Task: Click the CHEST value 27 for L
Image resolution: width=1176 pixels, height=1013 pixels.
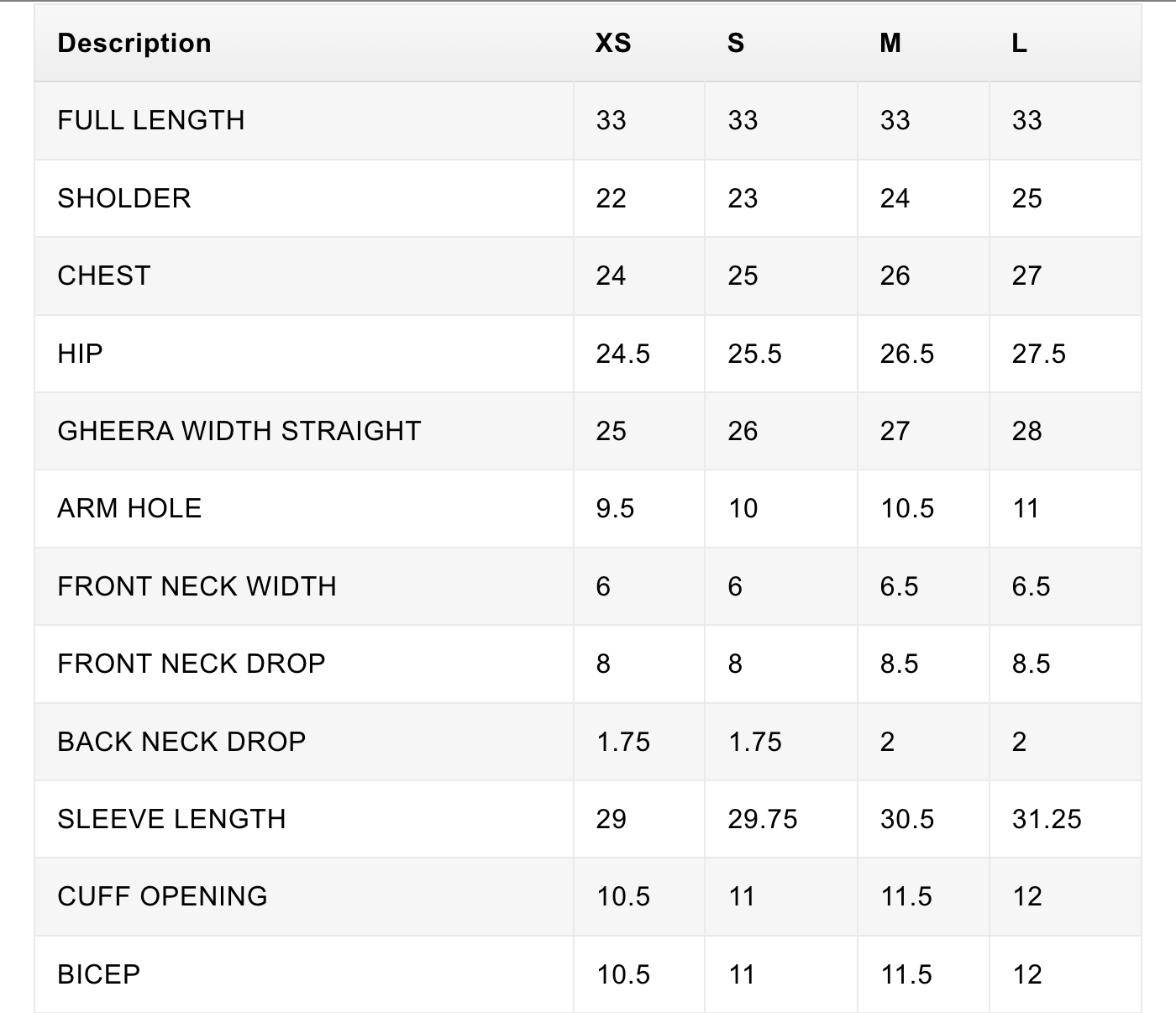Action: click(x=1026, y=276)
